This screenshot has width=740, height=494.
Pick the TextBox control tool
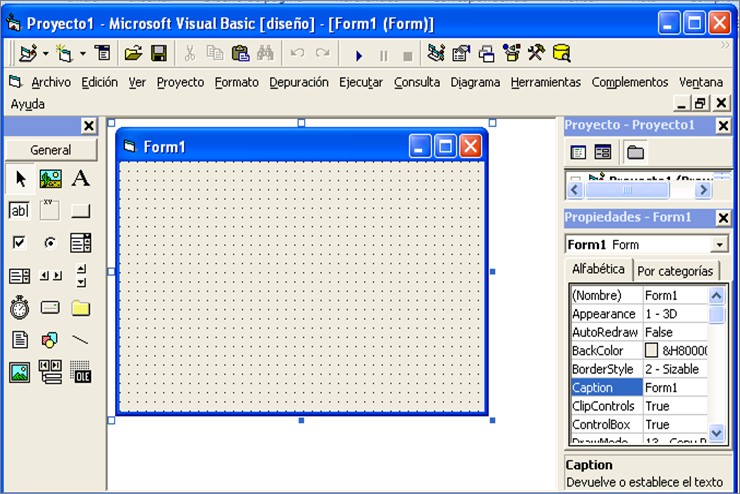click(19, 210)
